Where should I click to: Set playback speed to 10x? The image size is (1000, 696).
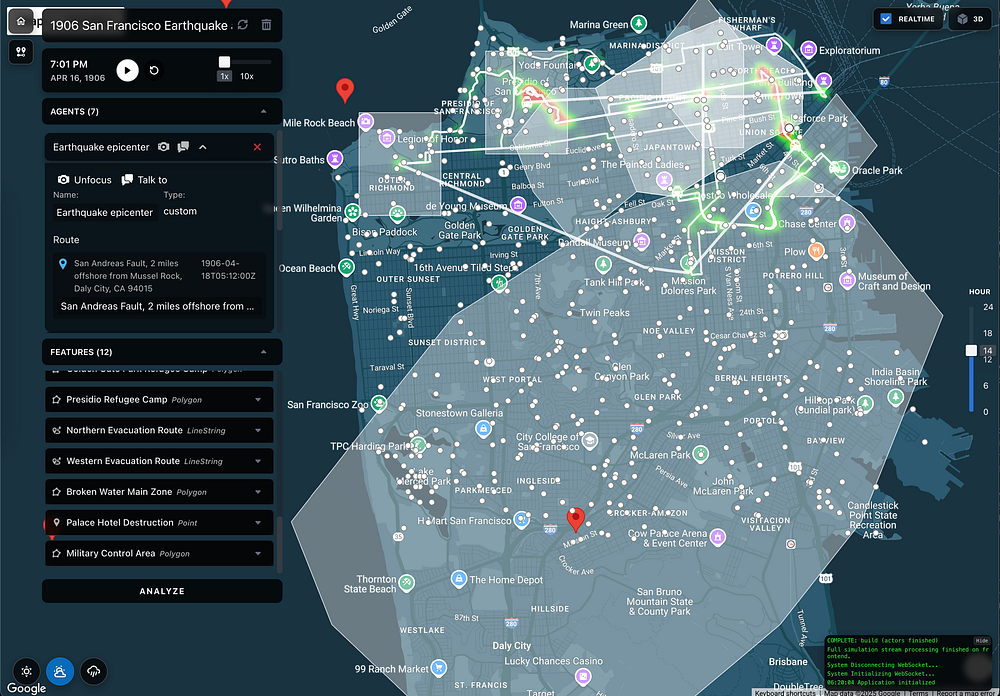pos(246,76)
